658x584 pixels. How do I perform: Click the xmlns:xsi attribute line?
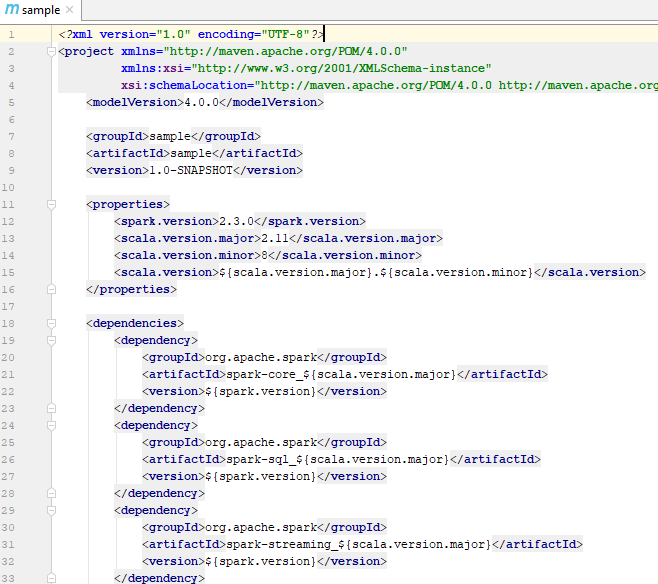coord(306,68)
